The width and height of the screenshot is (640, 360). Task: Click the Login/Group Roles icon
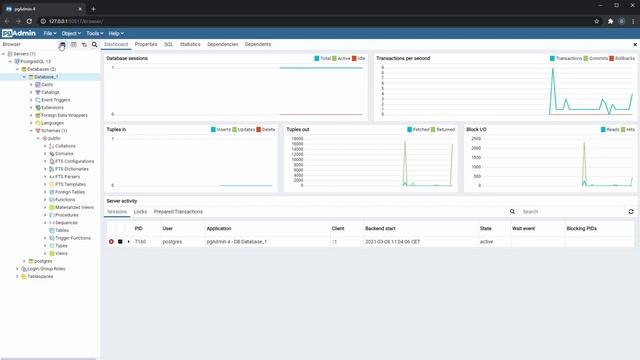[24, 269]
